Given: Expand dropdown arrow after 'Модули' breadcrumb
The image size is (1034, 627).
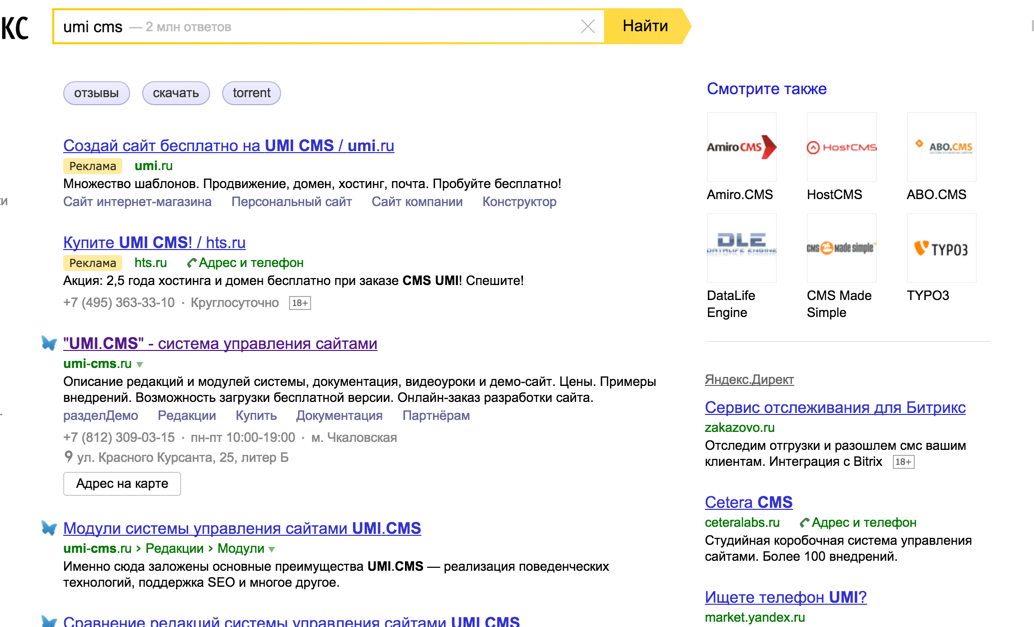Looking at the screenshot, I should 272,549.
